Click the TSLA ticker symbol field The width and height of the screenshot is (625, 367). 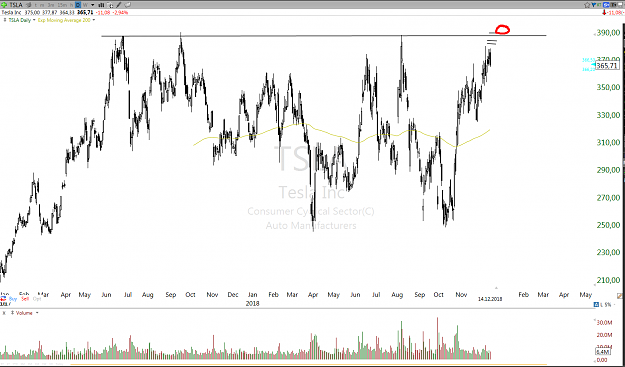point(16,5)
